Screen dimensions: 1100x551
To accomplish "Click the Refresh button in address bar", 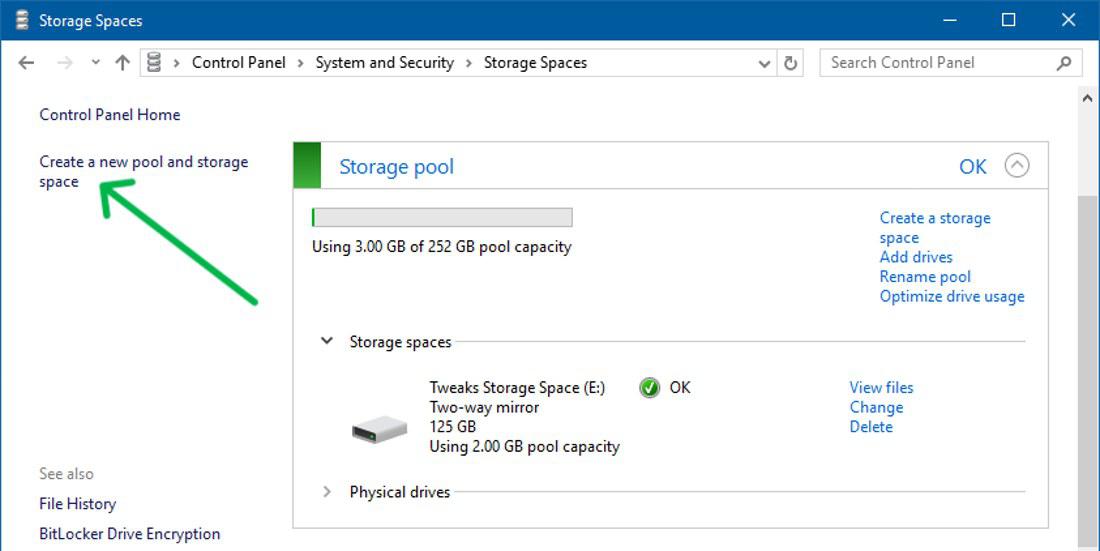I will pos(791,63).
